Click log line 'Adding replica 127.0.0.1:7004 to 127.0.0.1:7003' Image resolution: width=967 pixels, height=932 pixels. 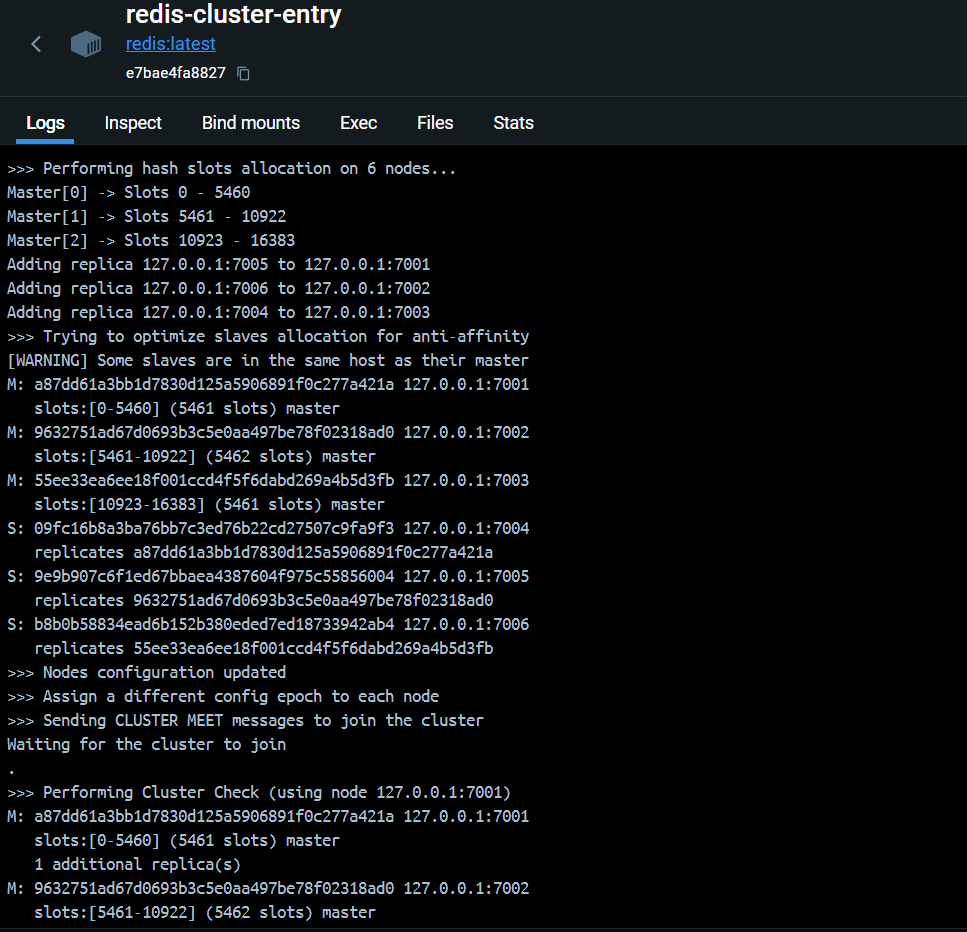coord(218,313)
